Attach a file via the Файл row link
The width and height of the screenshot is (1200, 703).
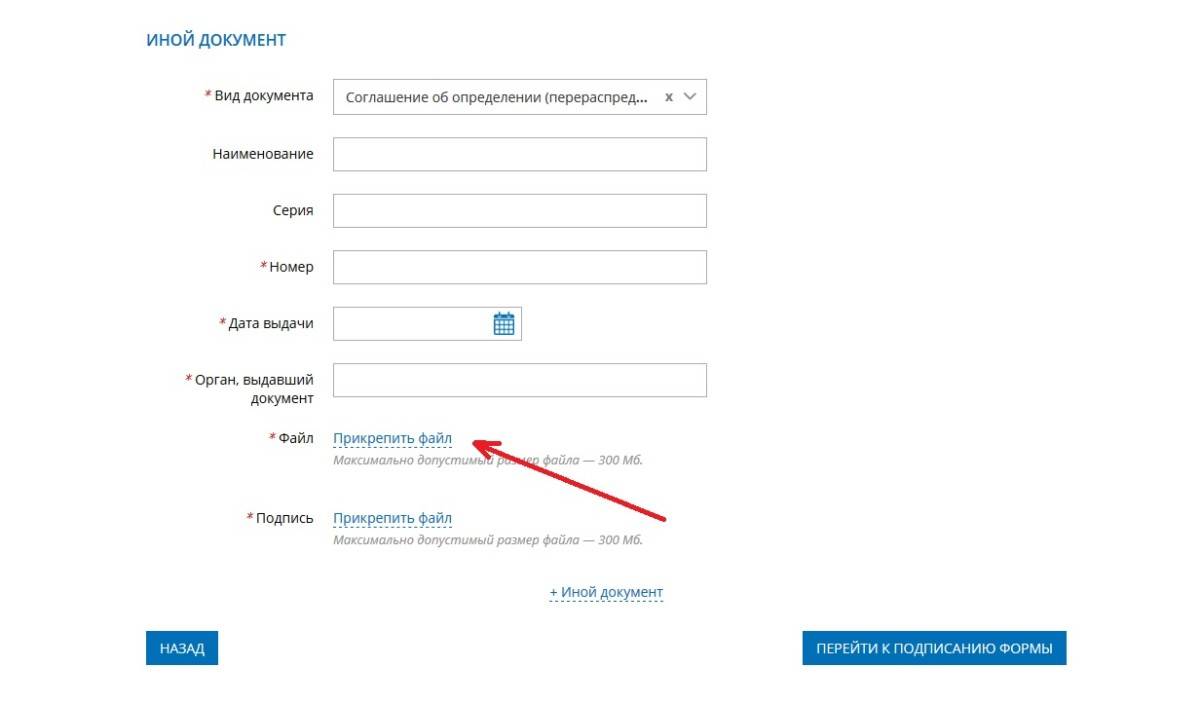392,438
